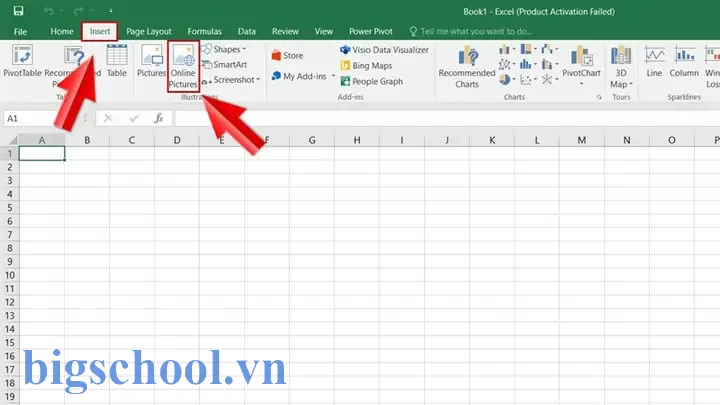Open the pie or doughnut chart dropdown
This screenshot has width=720, height=405.
[x=507, y=79]
